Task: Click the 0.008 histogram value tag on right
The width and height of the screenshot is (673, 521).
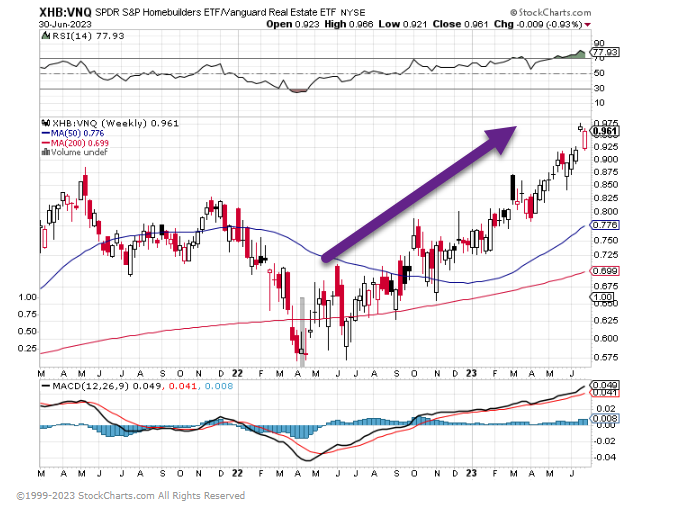Action: [605, 418]
